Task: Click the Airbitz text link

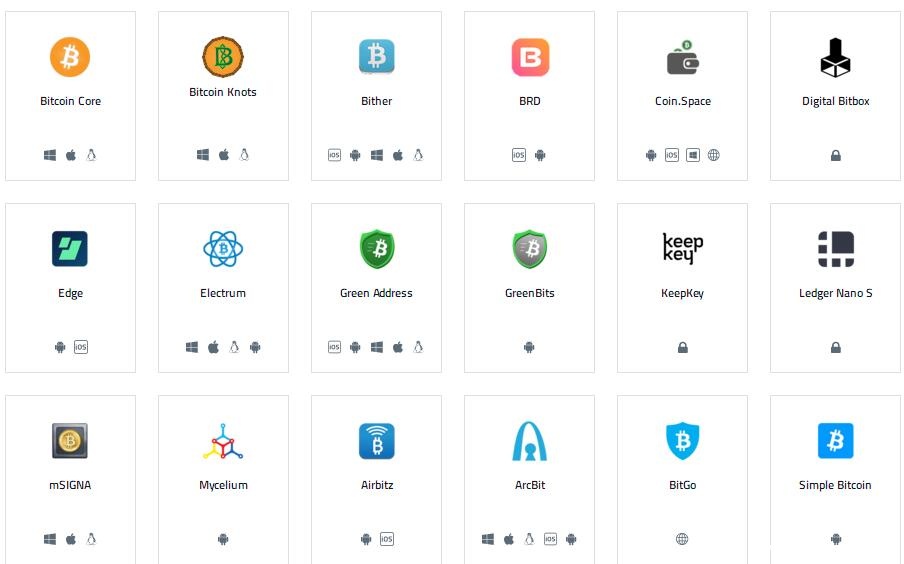Action: (377, 485)
